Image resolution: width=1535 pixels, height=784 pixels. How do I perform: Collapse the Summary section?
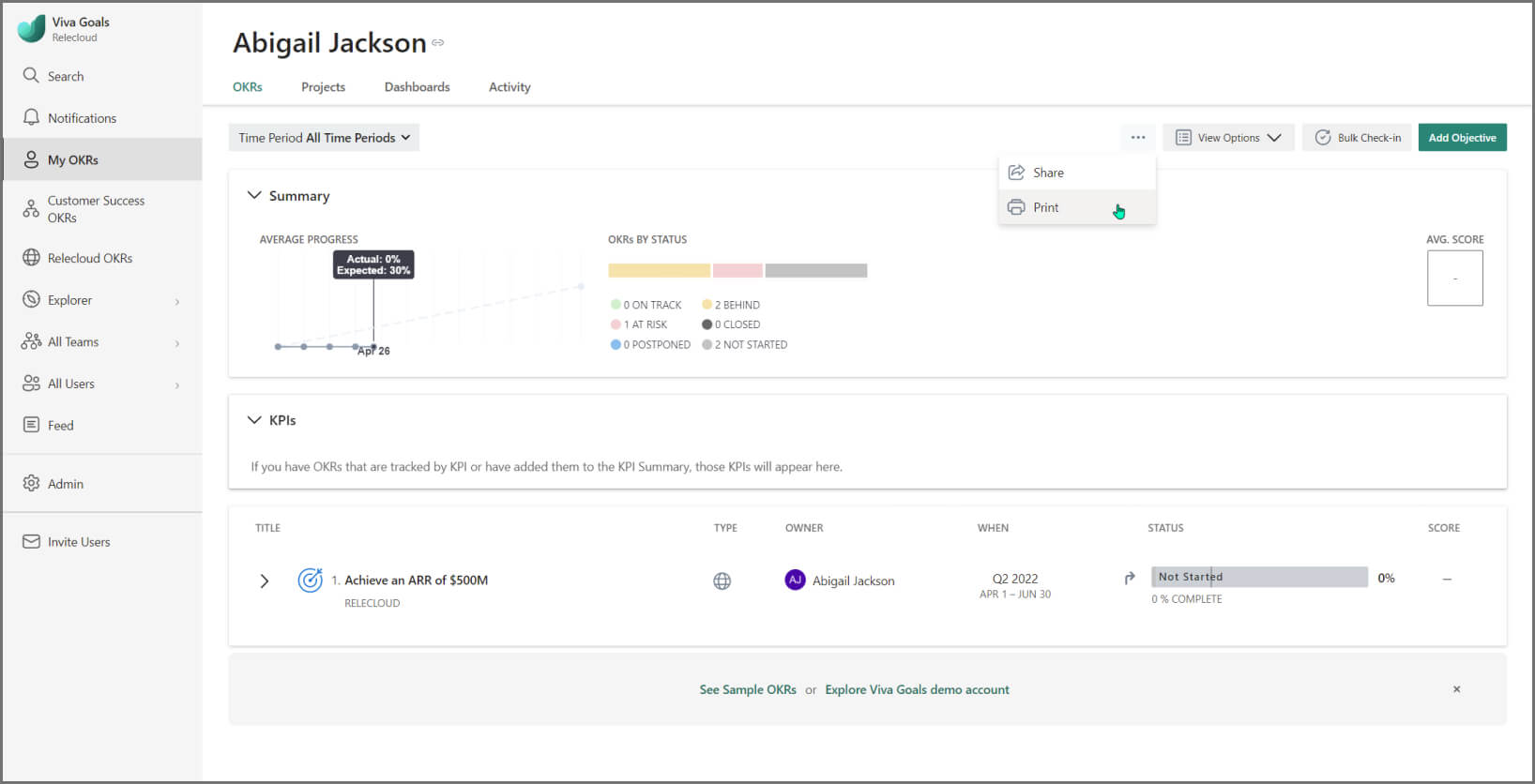click(254, 195)
